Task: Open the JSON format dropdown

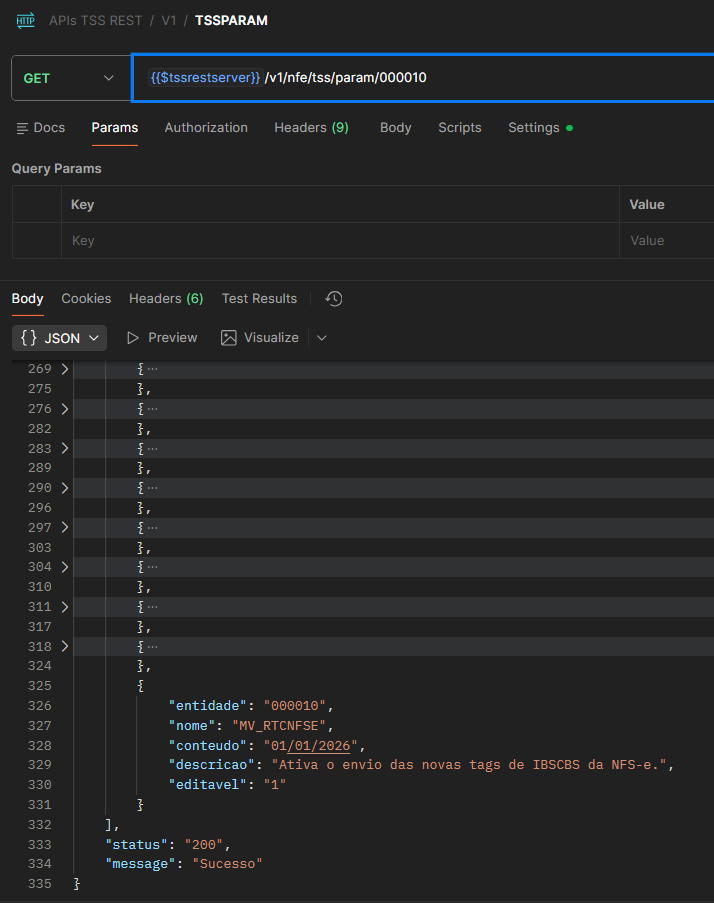Action: tap(60, 338)
